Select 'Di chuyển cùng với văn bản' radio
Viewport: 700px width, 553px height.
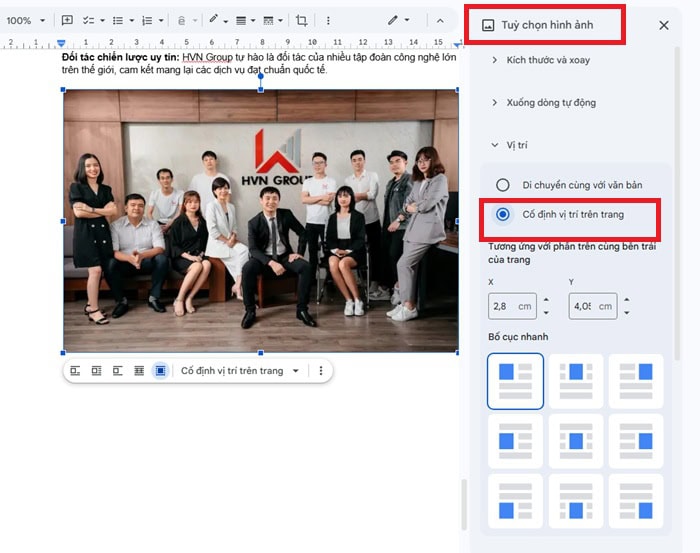pos(503,185)
